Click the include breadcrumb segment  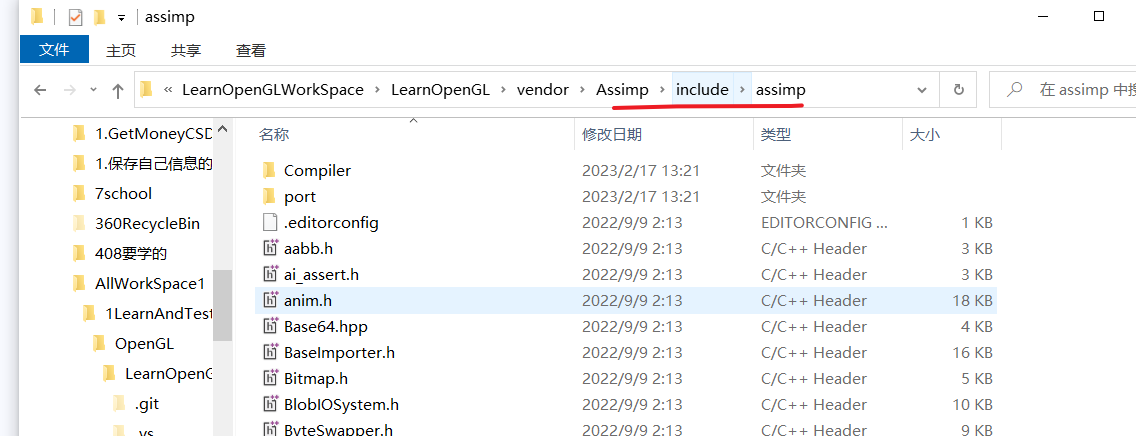coord(702,90)
